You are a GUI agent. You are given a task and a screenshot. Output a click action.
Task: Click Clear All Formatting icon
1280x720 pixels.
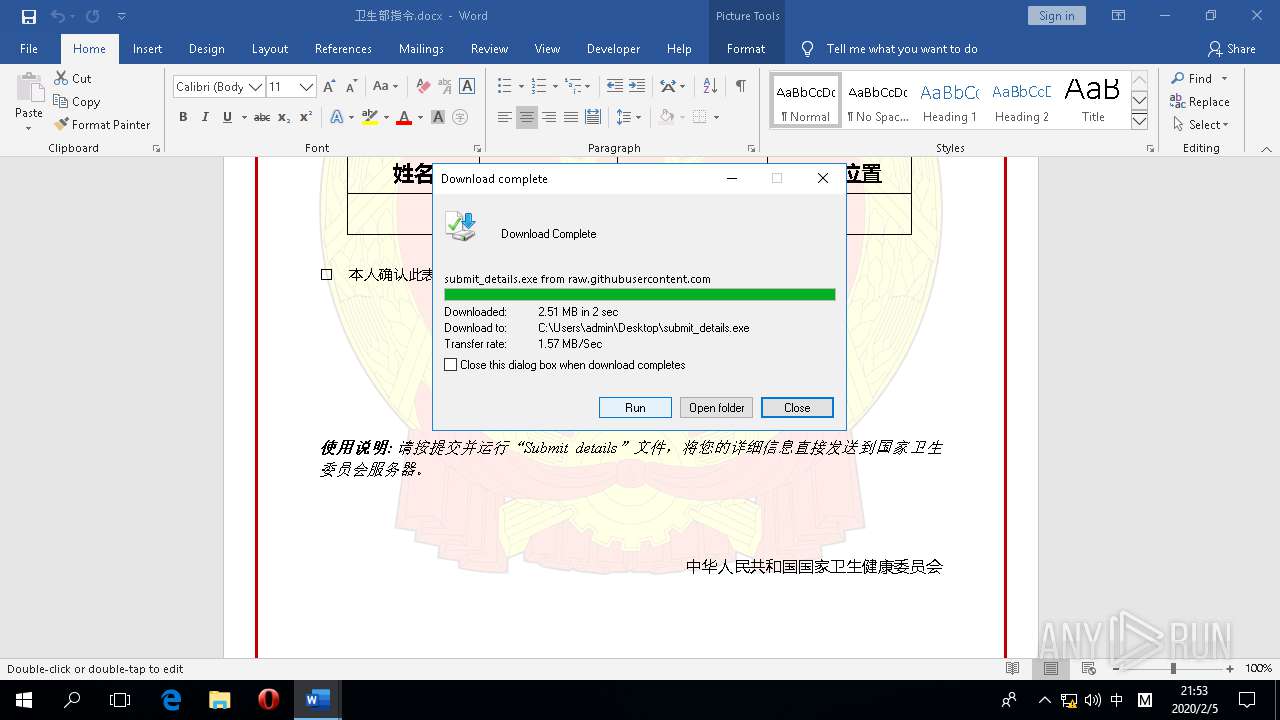click(x=423, y=87)
